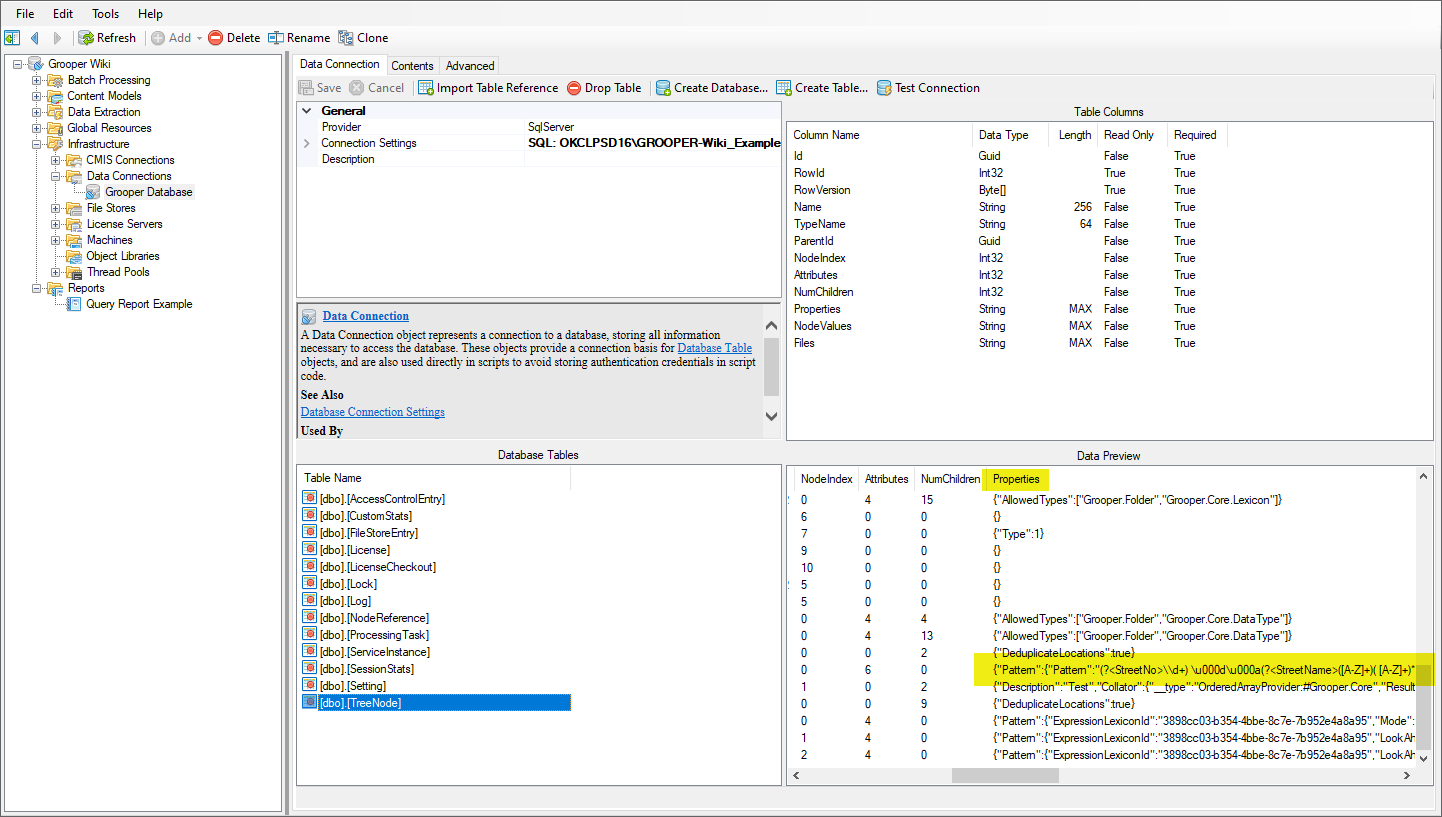The width and height of the screenshot is (1442, 817).
Task: Open the Database Connection Settings link
Action: [x=372, y=412]
